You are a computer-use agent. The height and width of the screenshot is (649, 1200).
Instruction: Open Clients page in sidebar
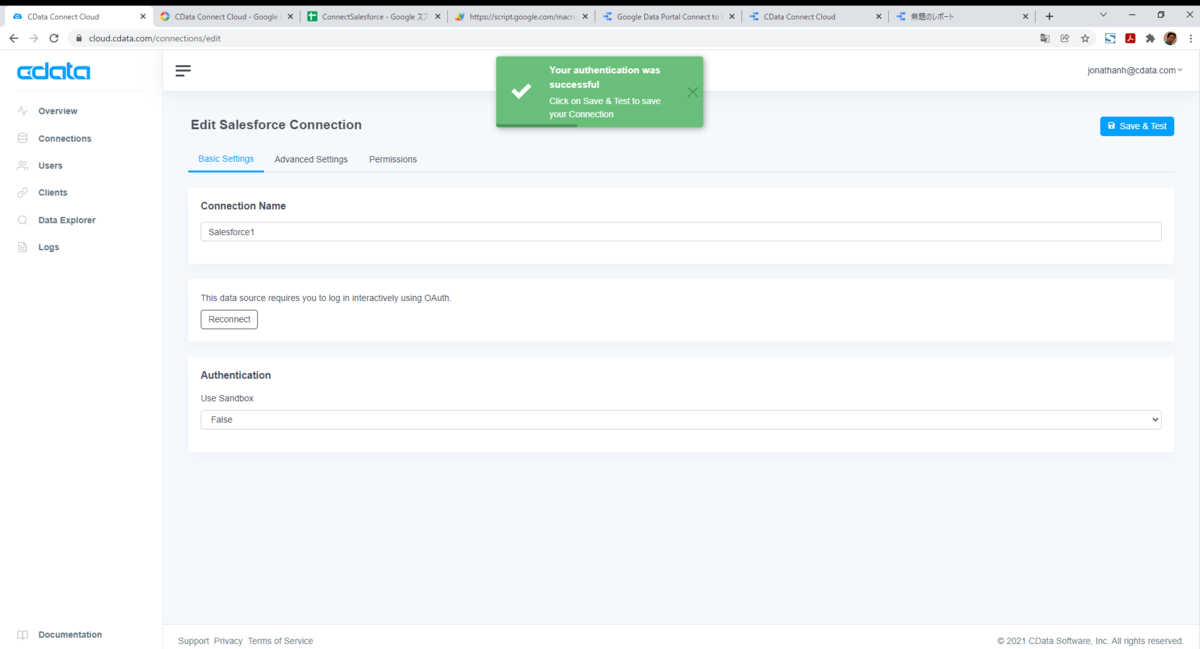pyautogui.click(x=53, y=192)
